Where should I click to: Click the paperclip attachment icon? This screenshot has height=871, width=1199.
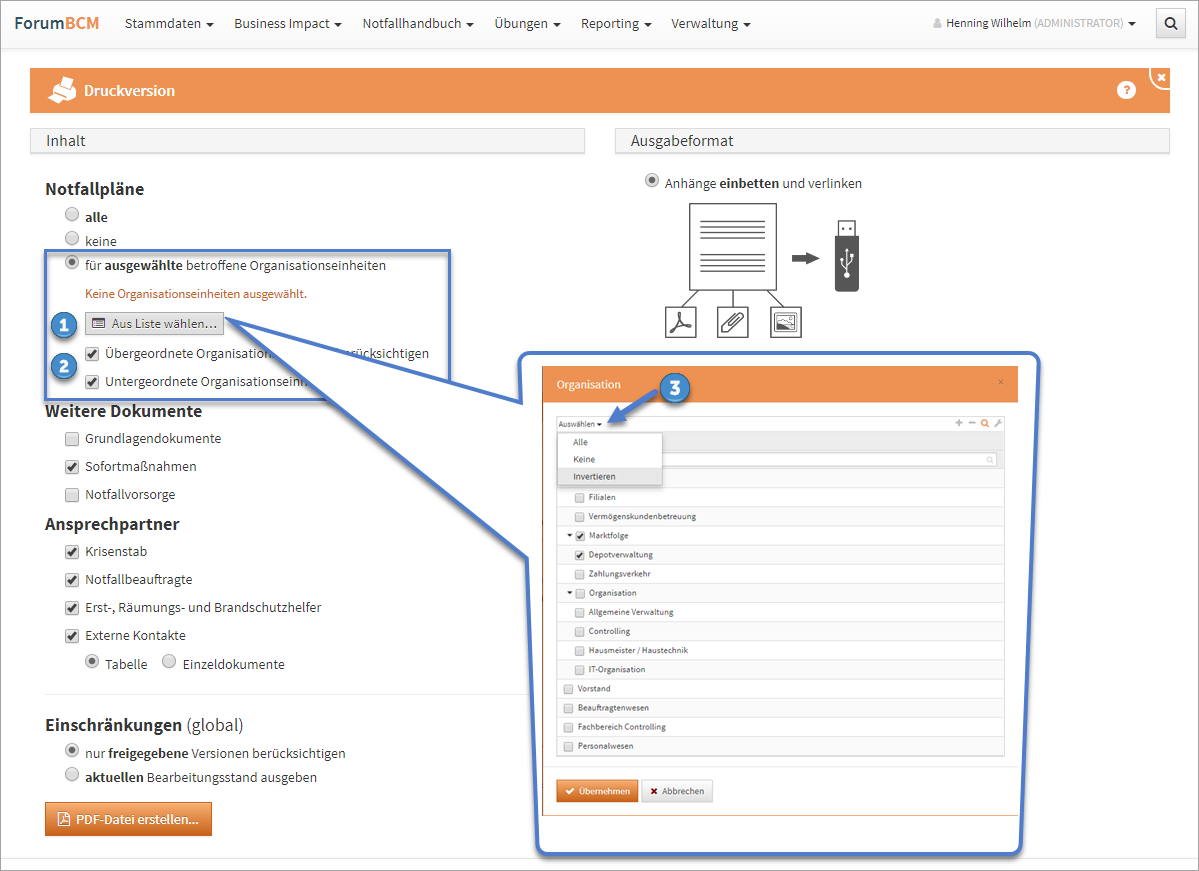pyautogui.click(x=733, y=322)
